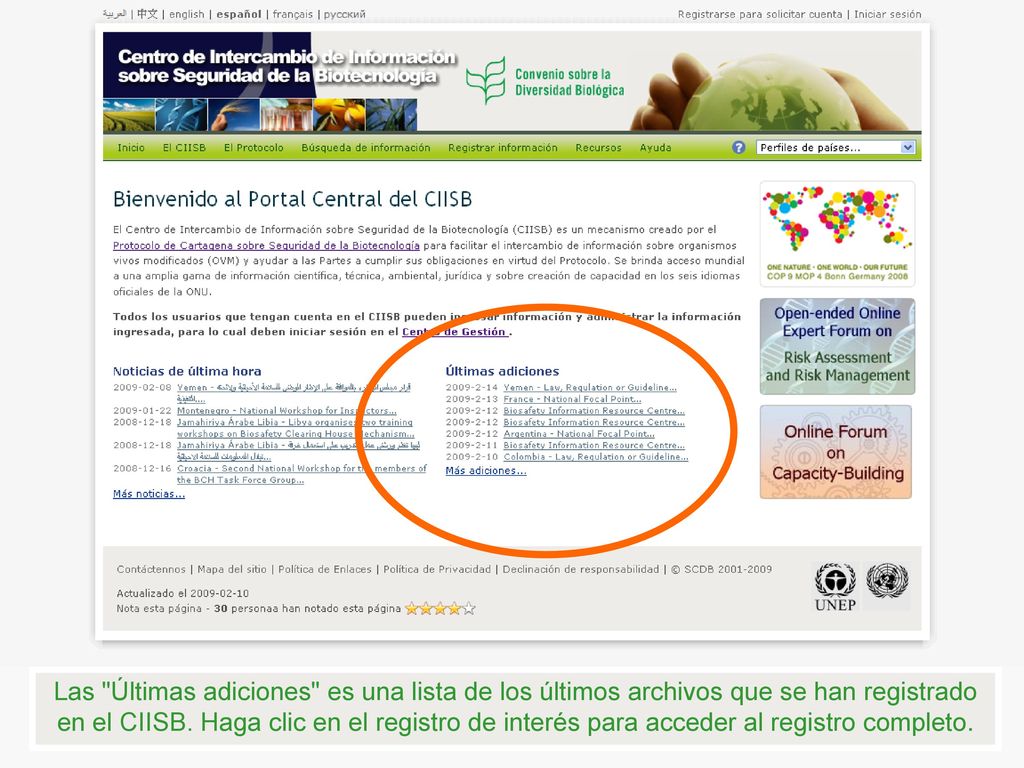Open the Montenegro National Workshop news item
The image size is (1024, 768).
(287, 411)
